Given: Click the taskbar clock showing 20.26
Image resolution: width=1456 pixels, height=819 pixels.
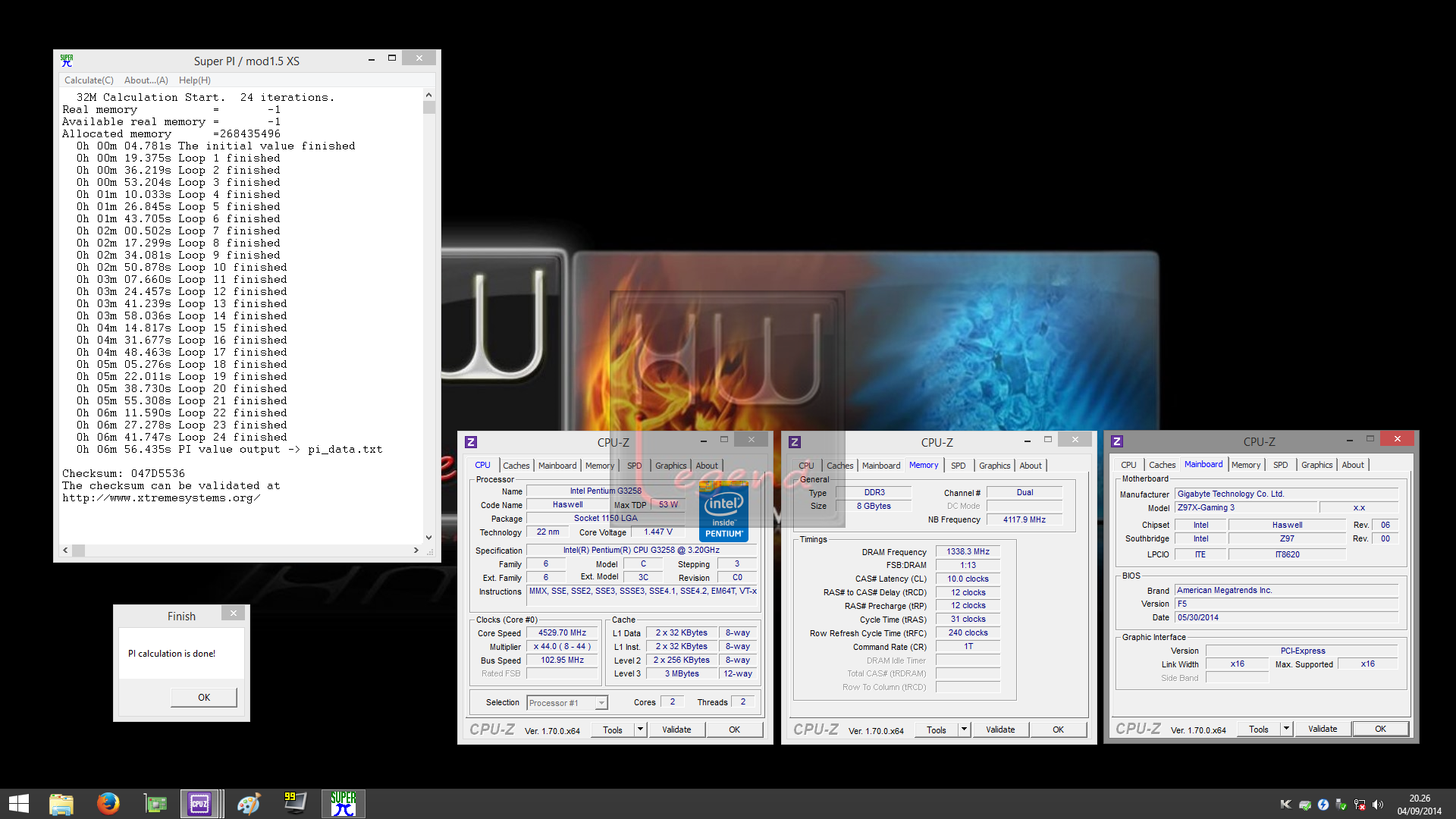Looking at the screenshot, I should click(1420, 805).
